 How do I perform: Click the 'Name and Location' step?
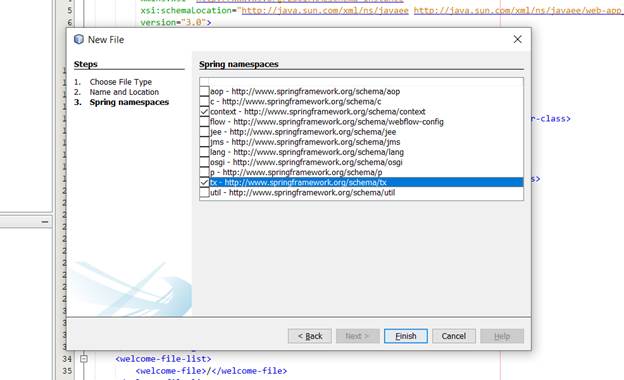124,92
